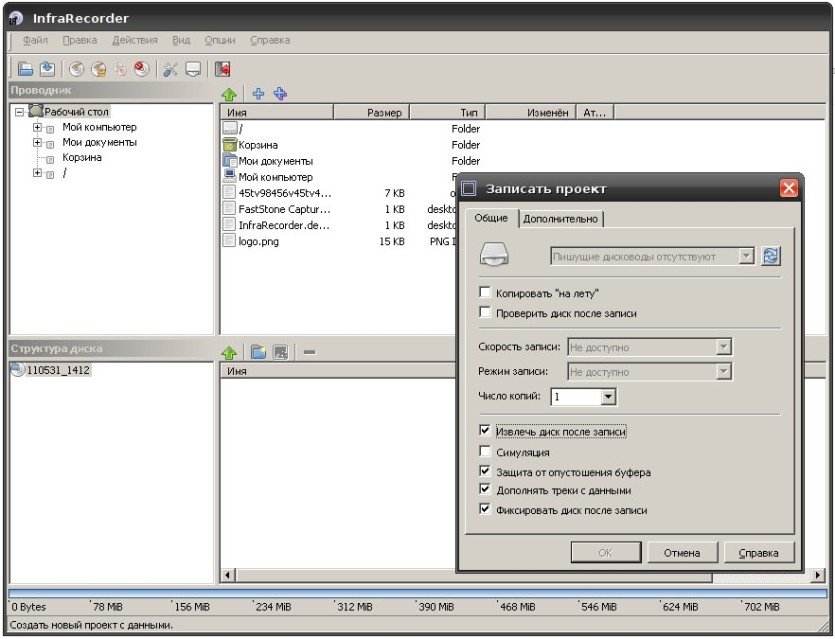Enable the Симуляция checkbox
This screenshot has height=639, width=835.
click(x=485, y=451)
